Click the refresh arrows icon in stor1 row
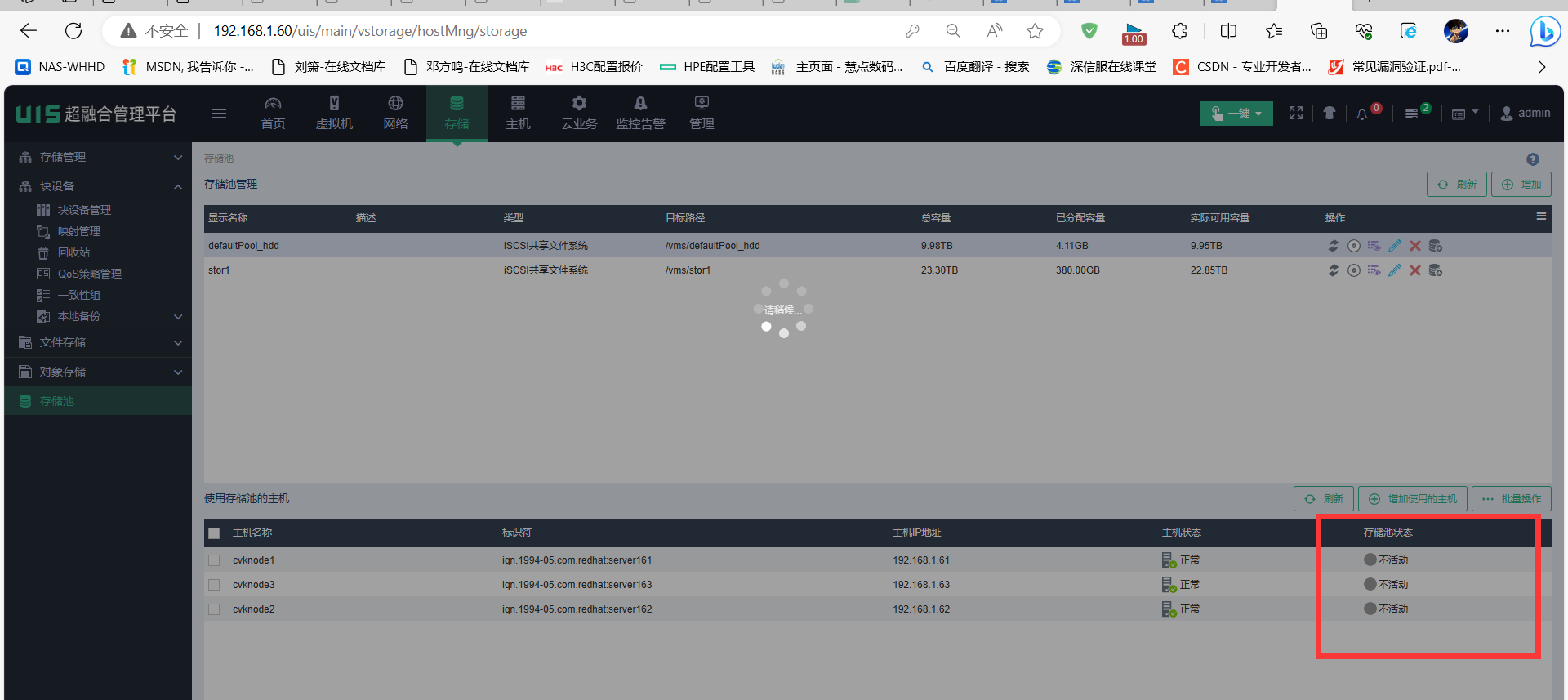This screenshot has width=1568, height=700. (x=1333, y=270)
